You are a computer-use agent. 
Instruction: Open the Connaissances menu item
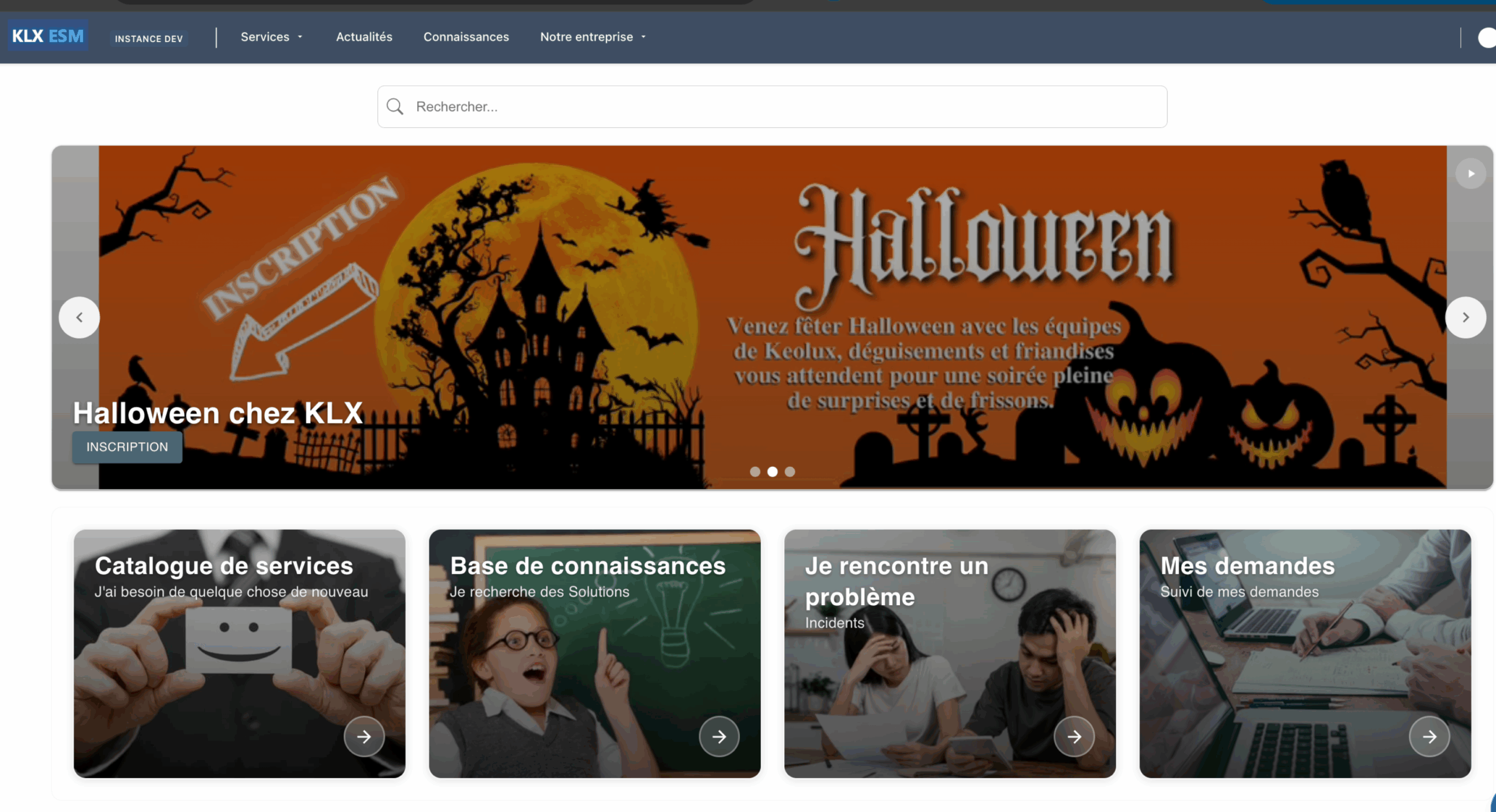[466, 37]
